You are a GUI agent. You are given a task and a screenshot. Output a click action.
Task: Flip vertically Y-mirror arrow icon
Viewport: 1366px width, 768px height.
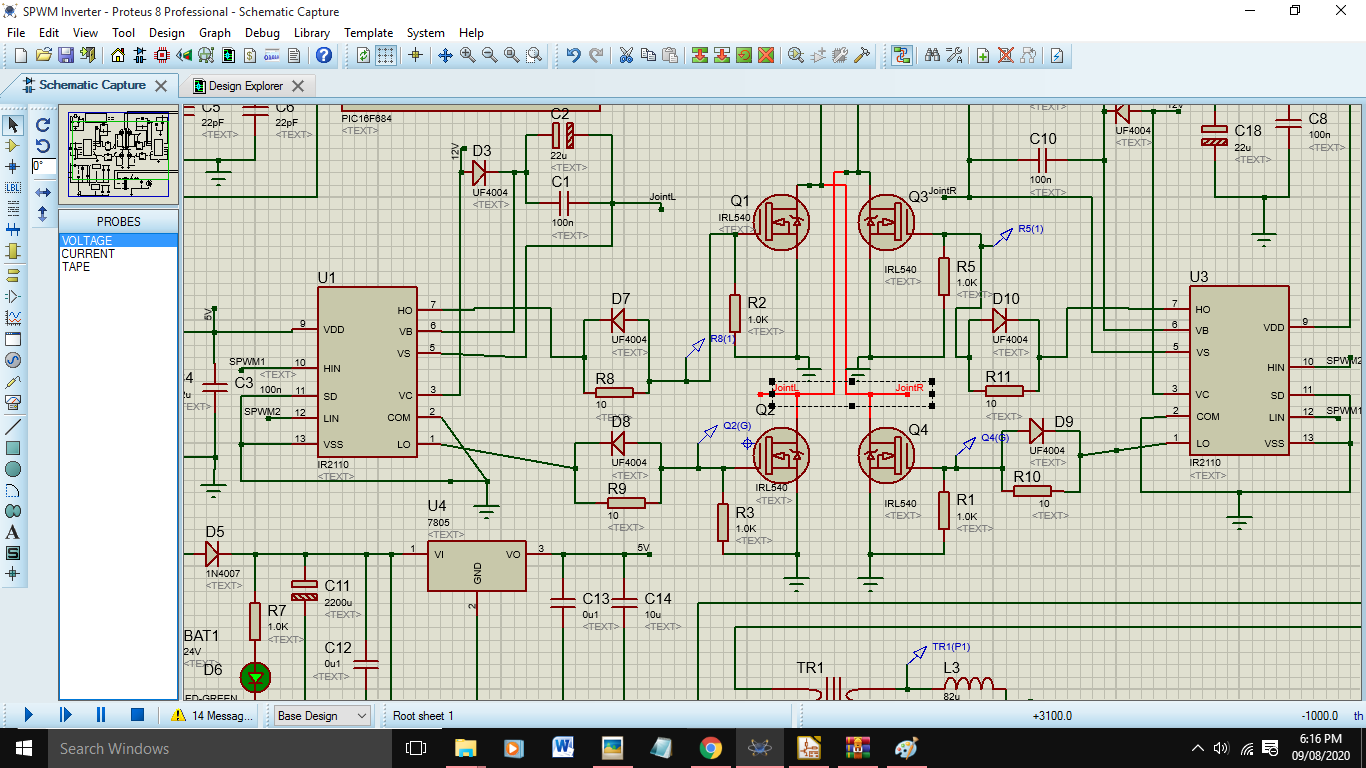tap(43, 213)
